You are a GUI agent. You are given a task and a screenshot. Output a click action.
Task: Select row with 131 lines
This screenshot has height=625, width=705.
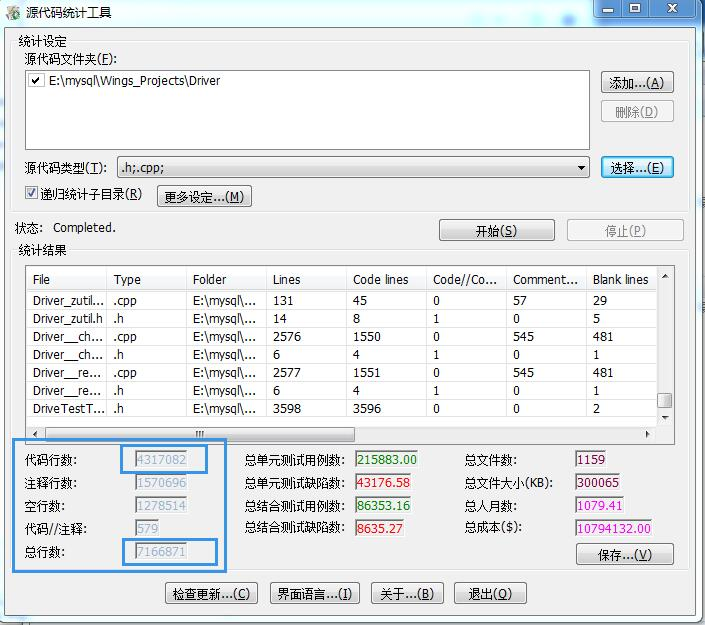(x=341, y=301)
